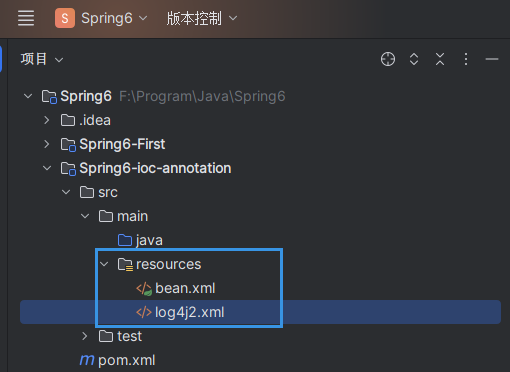Select the java folder name
The width and height of the screenshot is (510, 372).
(149, 241)
